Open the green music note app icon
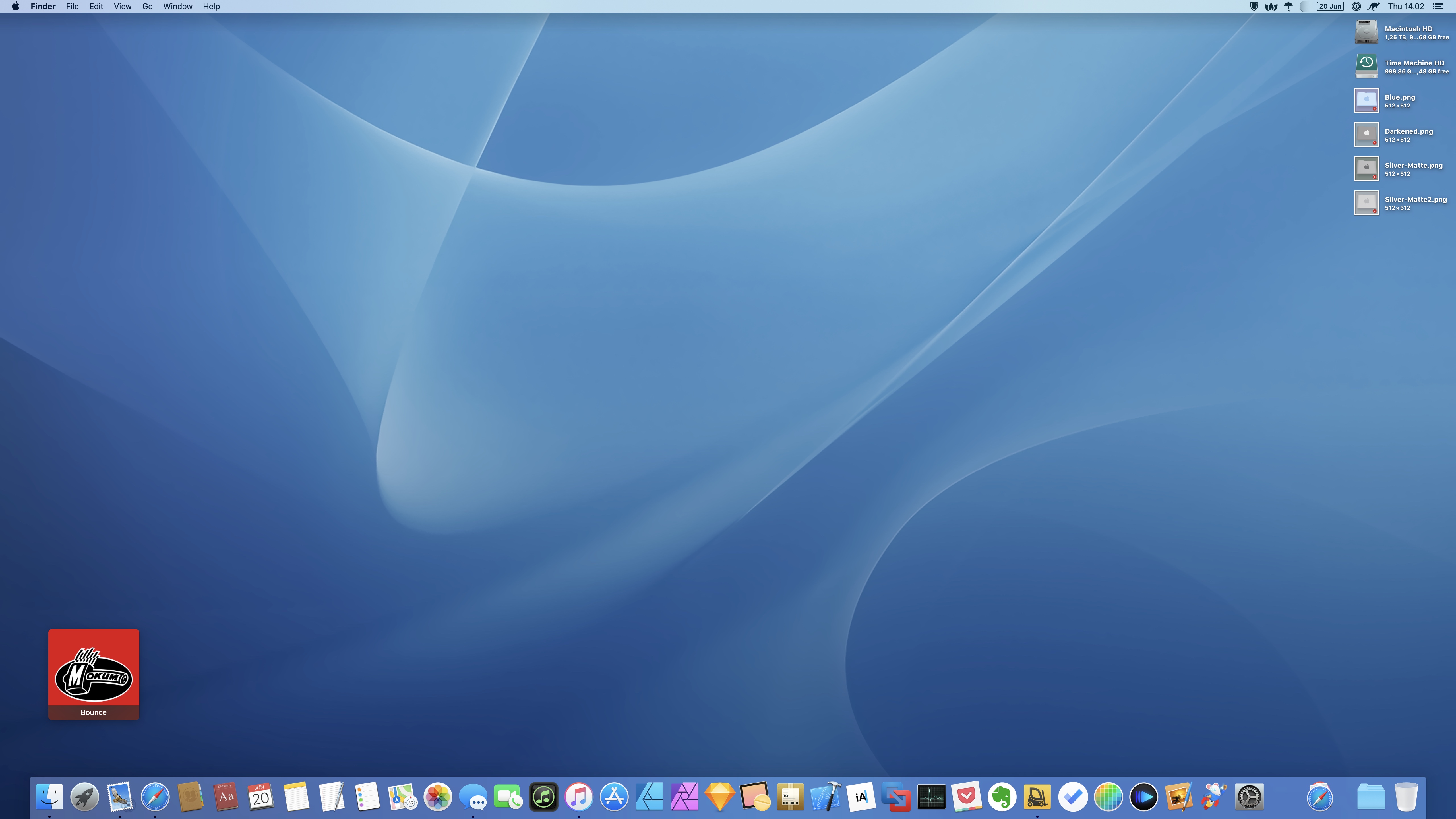 [x=543, y=797]
